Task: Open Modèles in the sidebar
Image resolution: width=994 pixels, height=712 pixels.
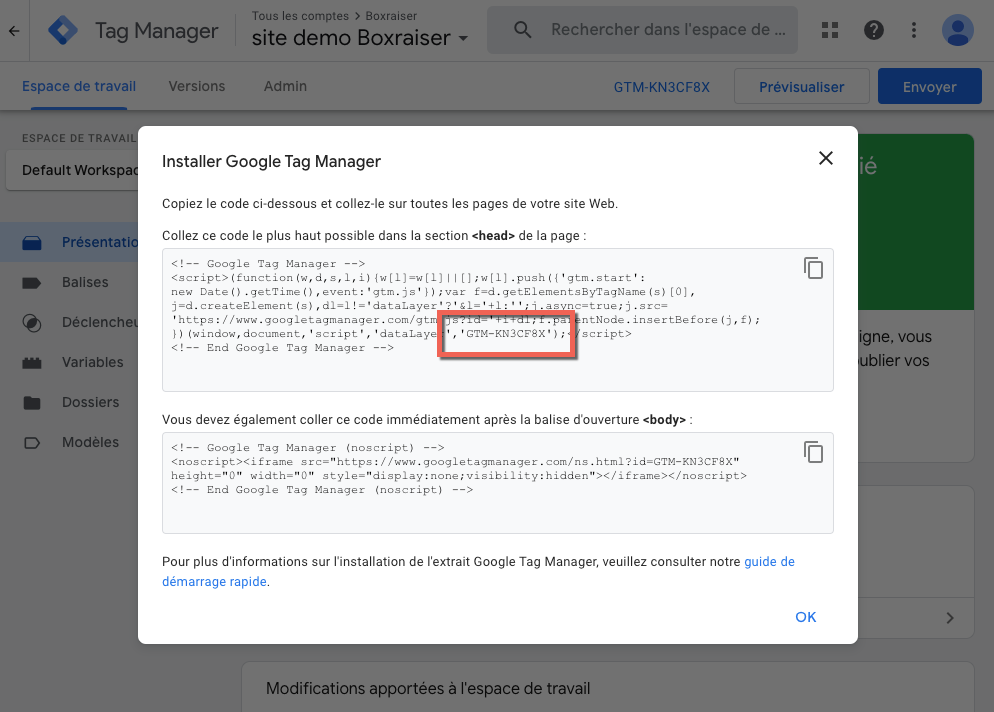Action: [x=90, y=442]
